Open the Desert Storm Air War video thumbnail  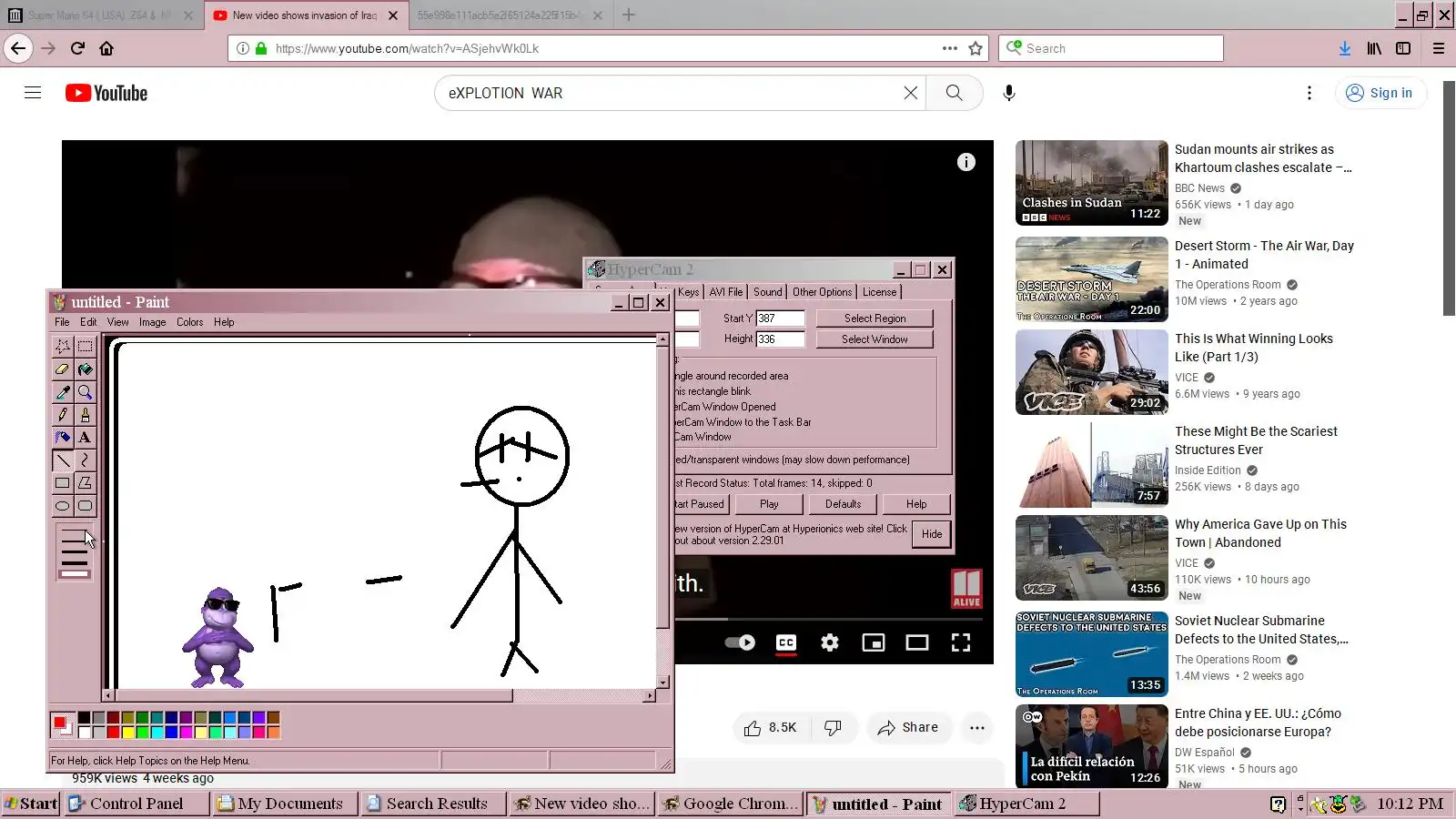tap(1091, 279)
